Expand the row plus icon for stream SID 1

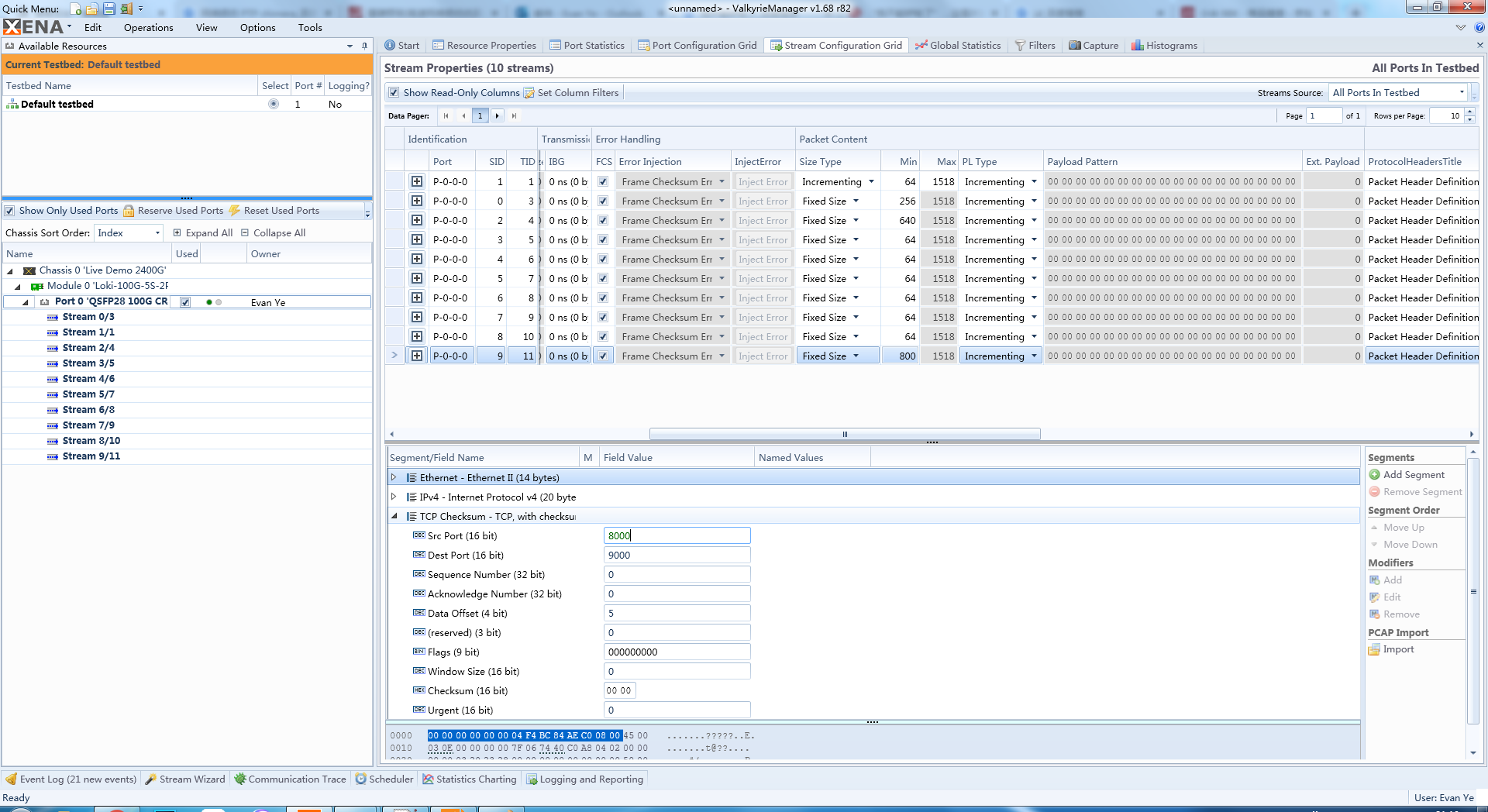pos(417,181)
